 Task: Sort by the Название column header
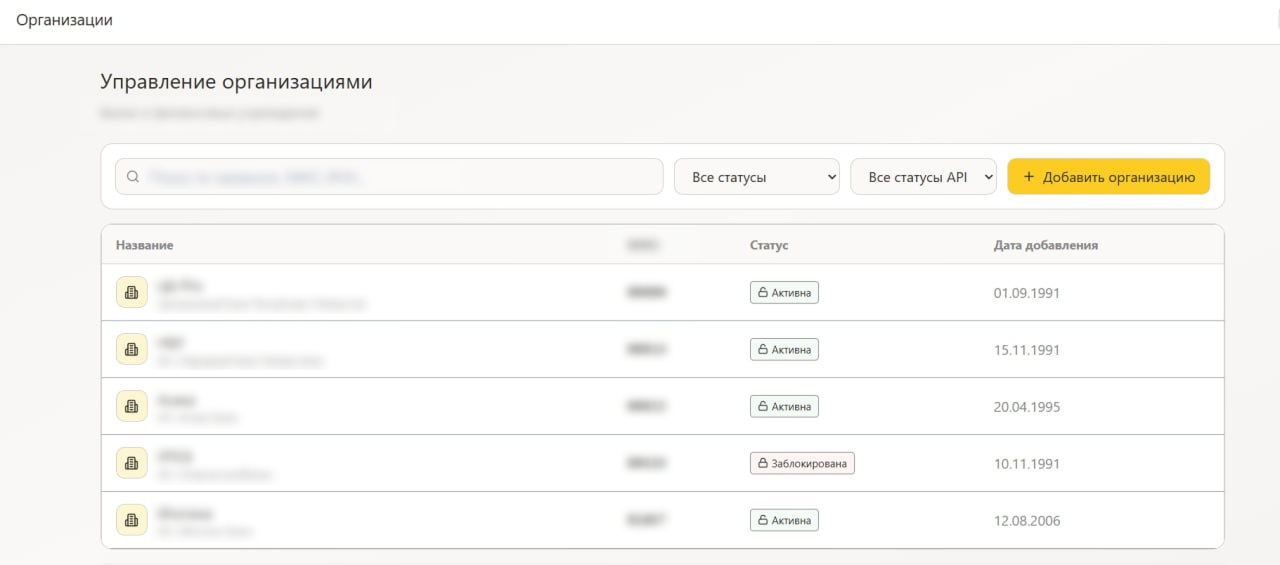[144, 245]
